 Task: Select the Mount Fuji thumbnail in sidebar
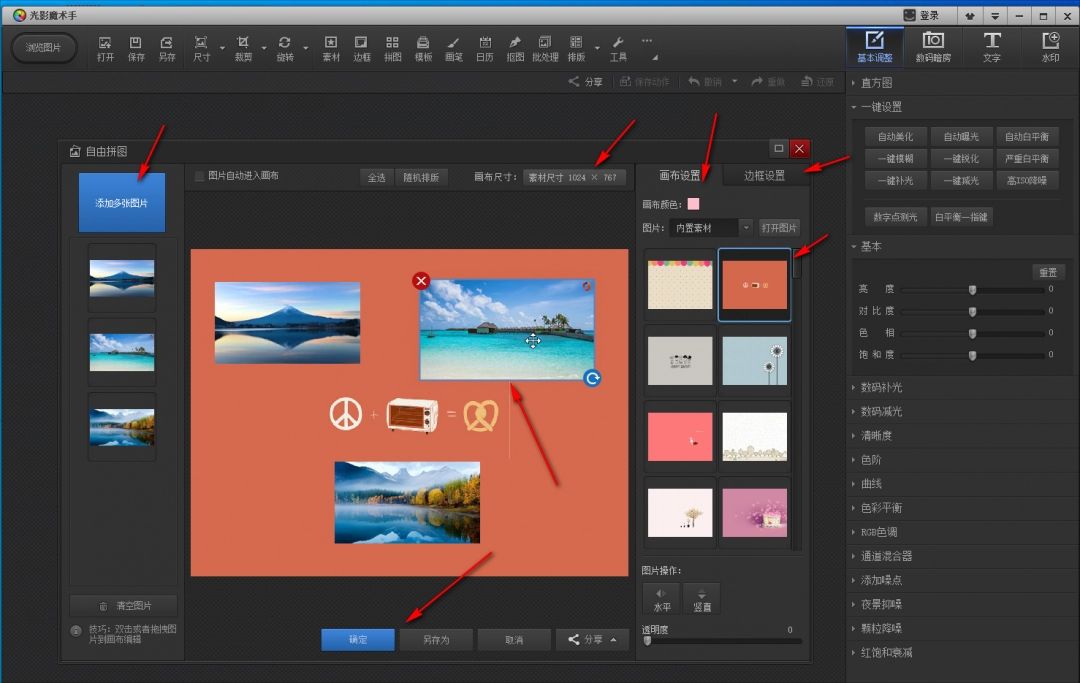pos(122,278)
